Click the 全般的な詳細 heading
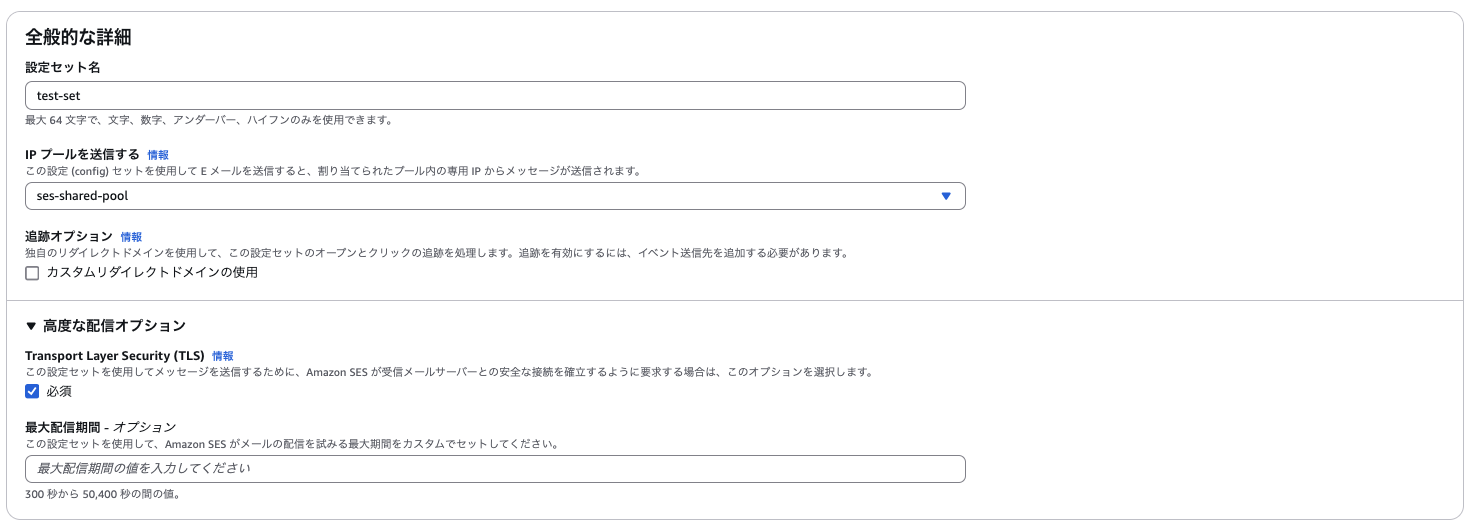1473x526 pixels. [78, 38]
